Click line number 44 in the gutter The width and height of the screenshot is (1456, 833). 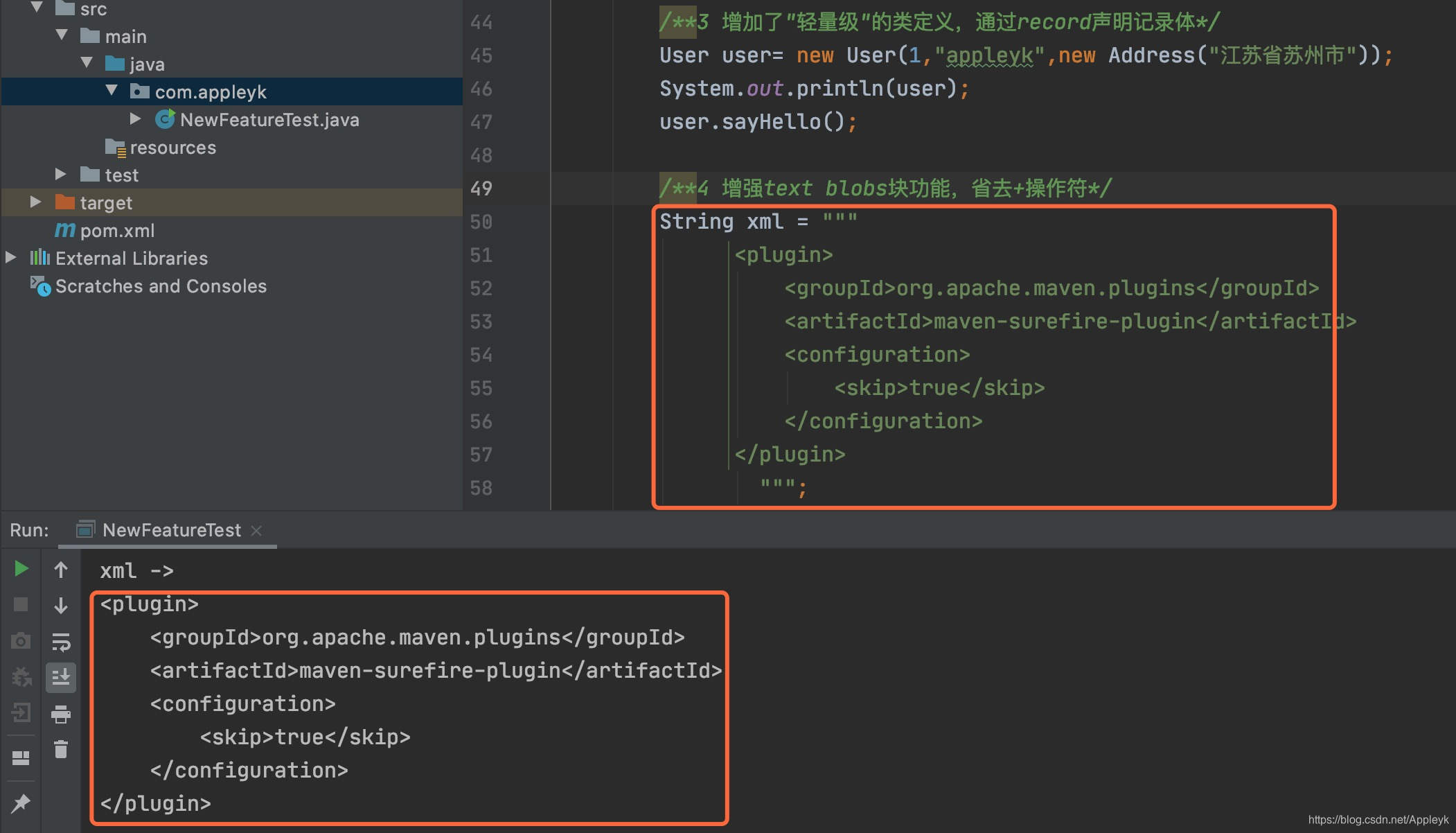click(481, 22)
